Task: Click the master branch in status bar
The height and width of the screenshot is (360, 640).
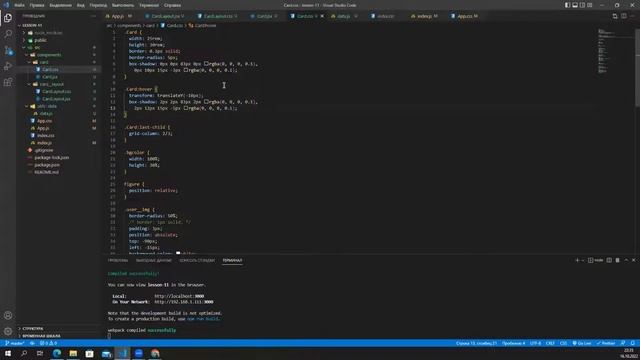Action: (15, 343)
